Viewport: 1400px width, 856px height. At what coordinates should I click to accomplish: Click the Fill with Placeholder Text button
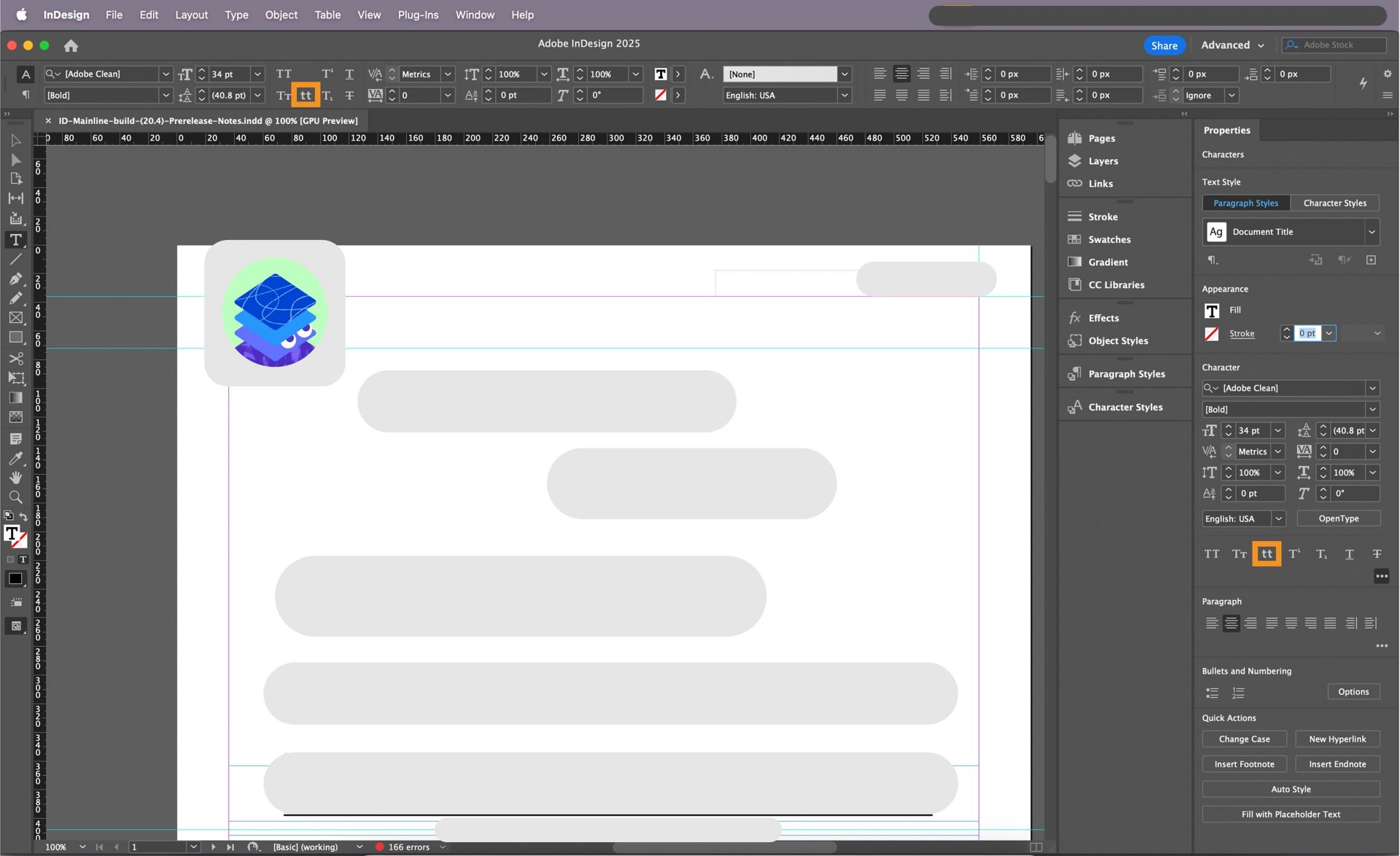click(x=1291, y=814)
